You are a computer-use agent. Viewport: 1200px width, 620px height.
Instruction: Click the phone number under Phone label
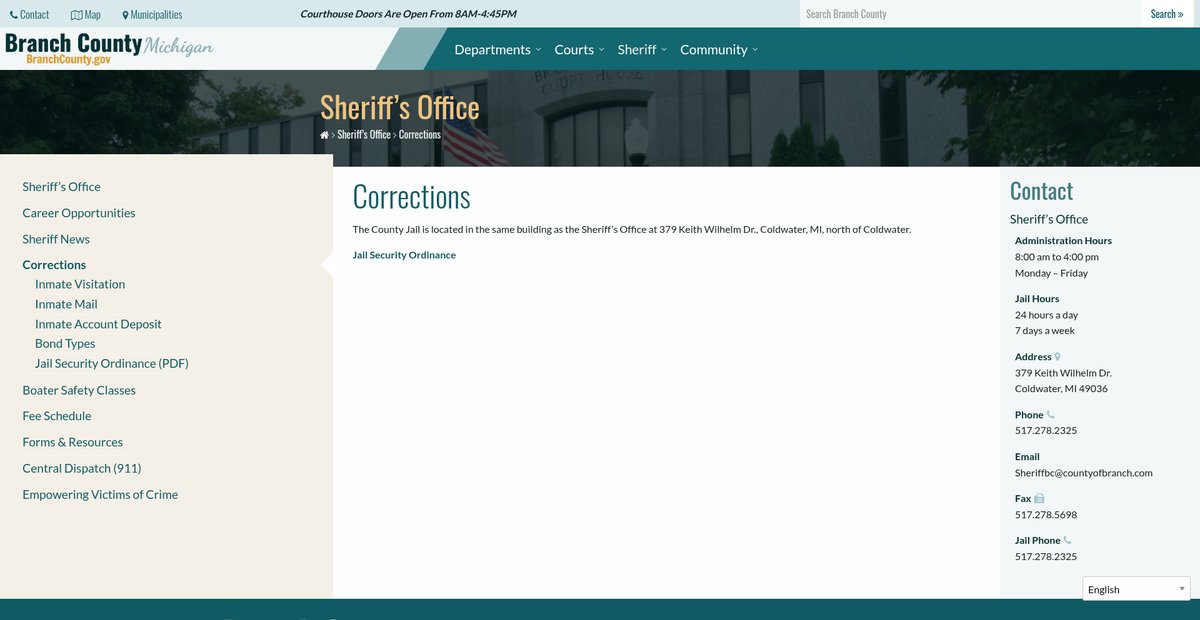click(1046, 431)
